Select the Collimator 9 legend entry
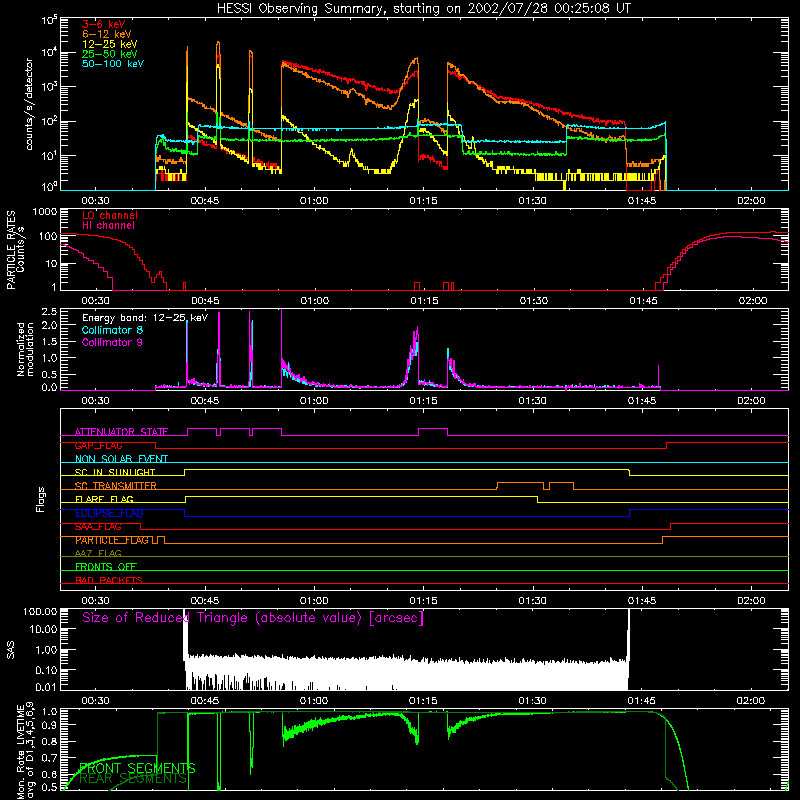This screenshot has height=800, width=800. [112, 342]
